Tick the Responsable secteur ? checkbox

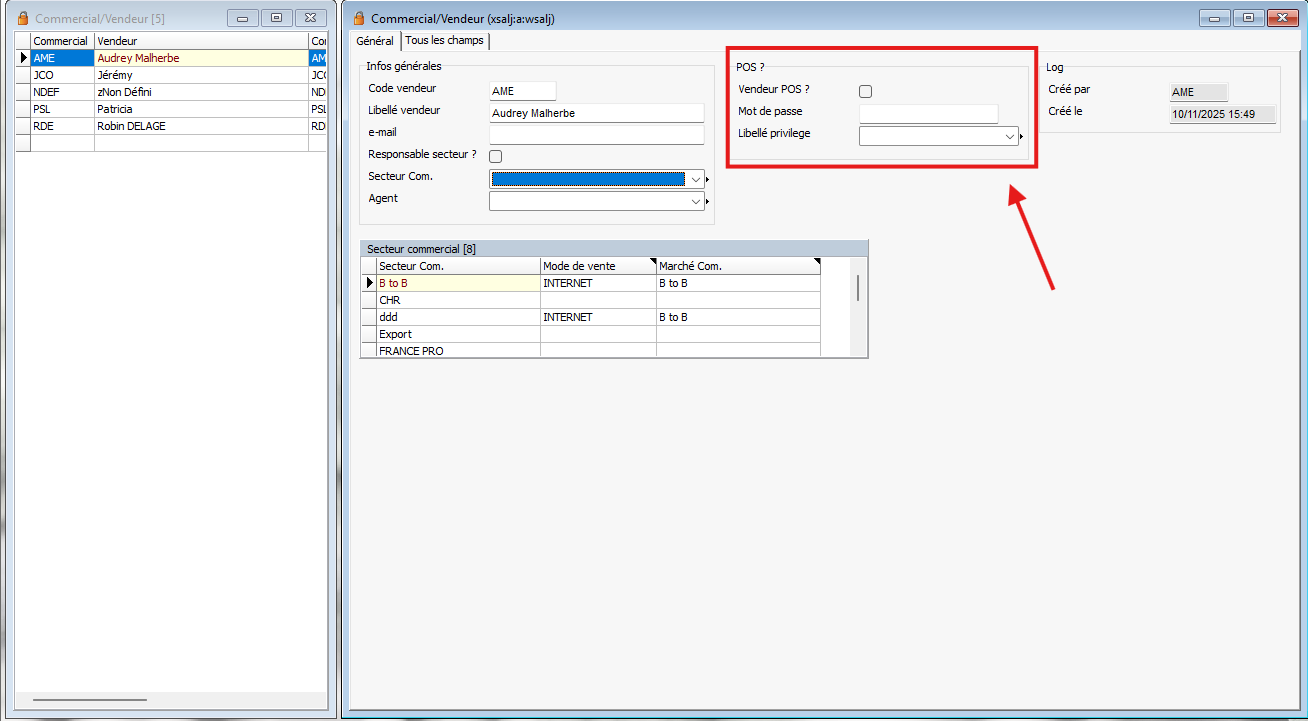pos(495,156)
